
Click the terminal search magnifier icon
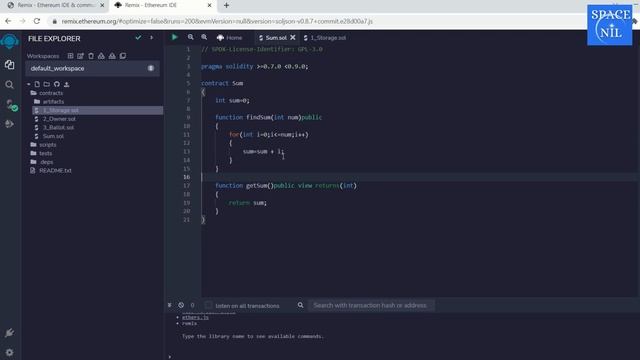point(300,305)
